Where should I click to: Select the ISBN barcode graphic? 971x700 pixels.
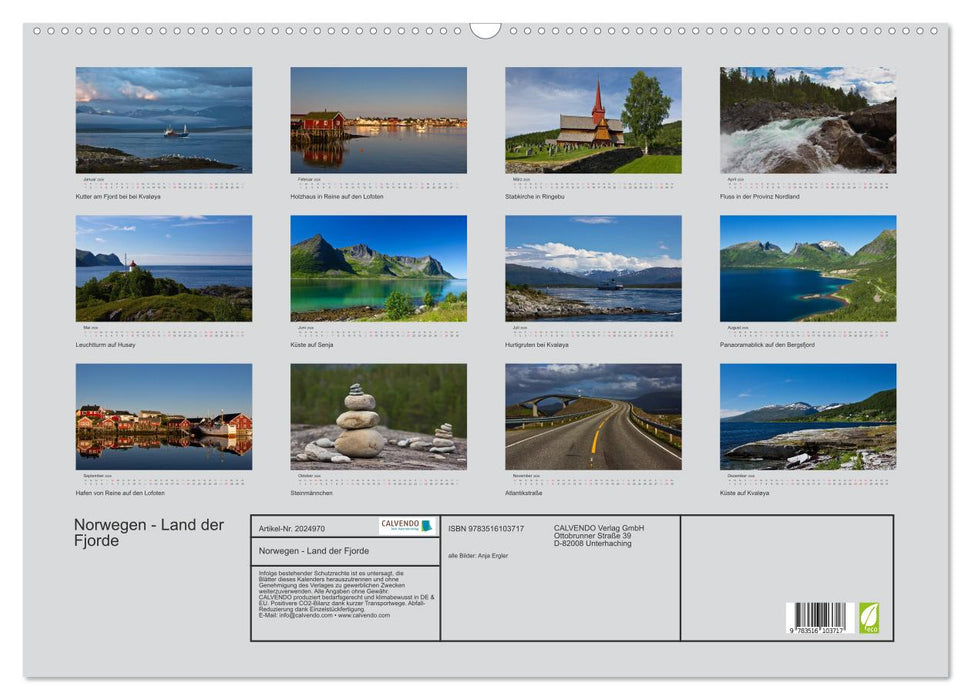pos(820,617)
